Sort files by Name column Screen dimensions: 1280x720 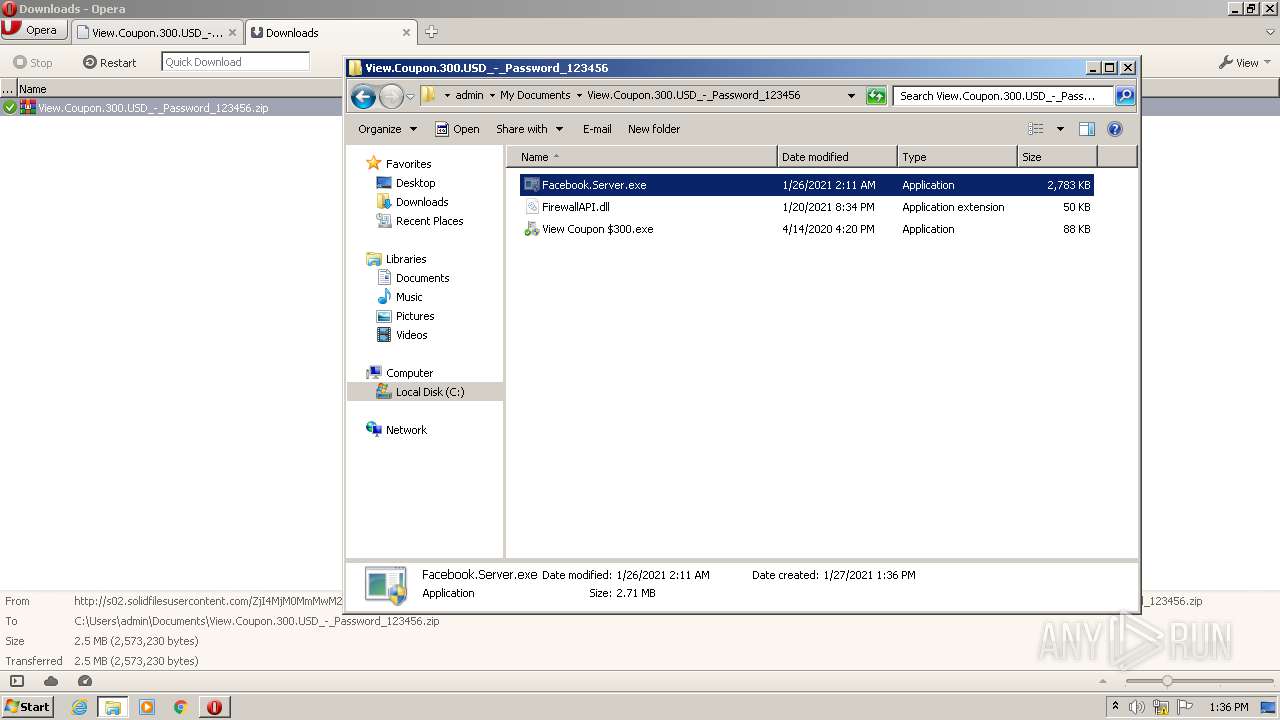point(642,157)
